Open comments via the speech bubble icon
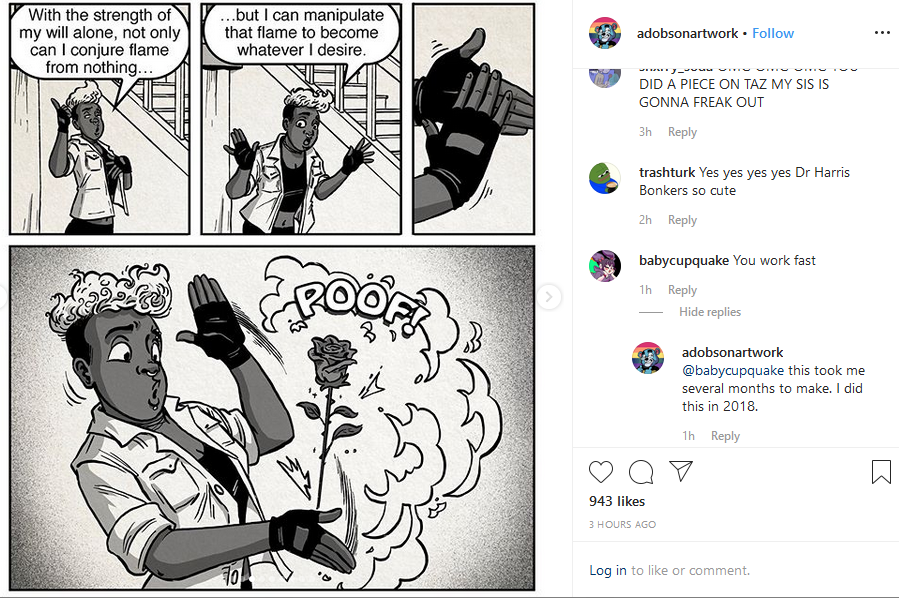 [641, 472]
